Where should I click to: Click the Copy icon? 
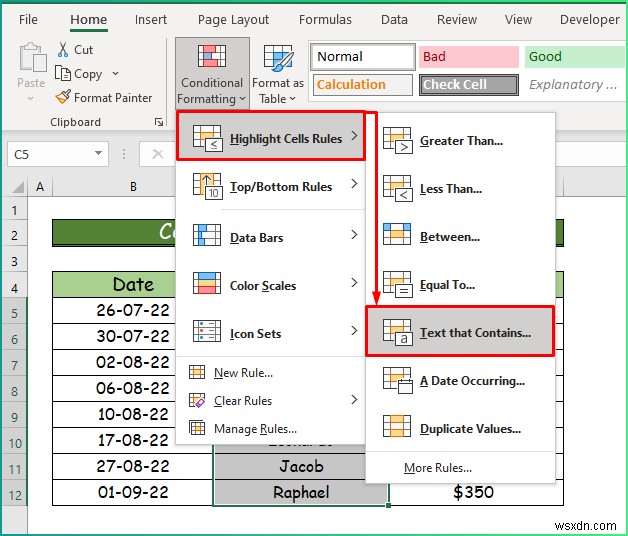(x=63, y=73)
